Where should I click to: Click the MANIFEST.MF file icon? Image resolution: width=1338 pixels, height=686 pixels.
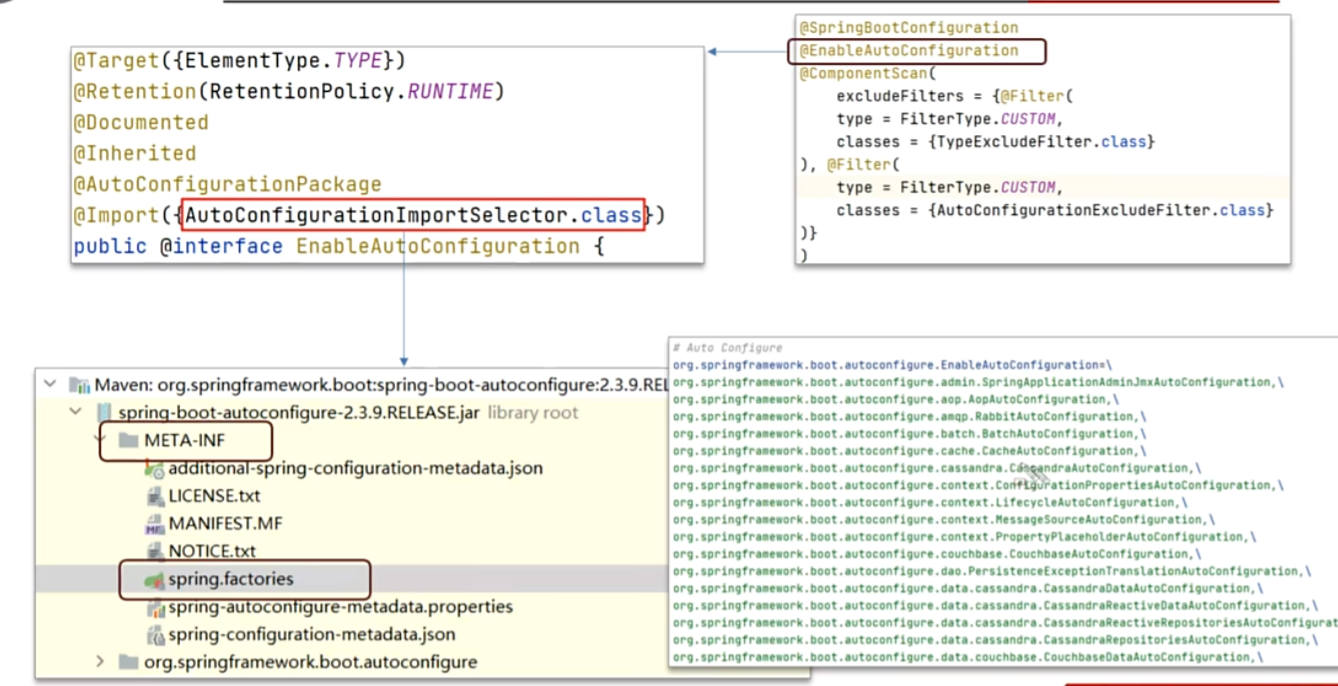(x=154, y=524)
